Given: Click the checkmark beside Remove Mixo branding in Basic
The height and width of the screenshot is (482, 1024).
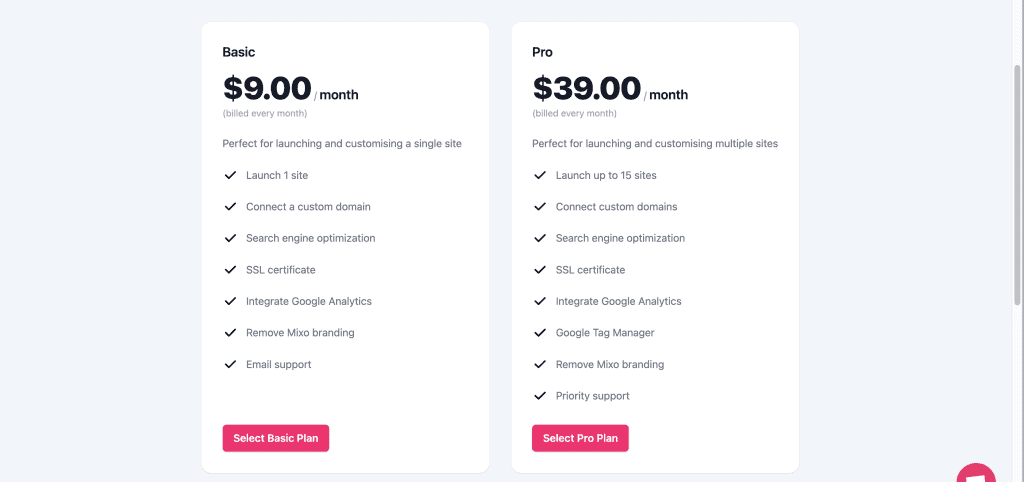Looking at the screenshot, I should pyautogui.click(x=230, y=333).
